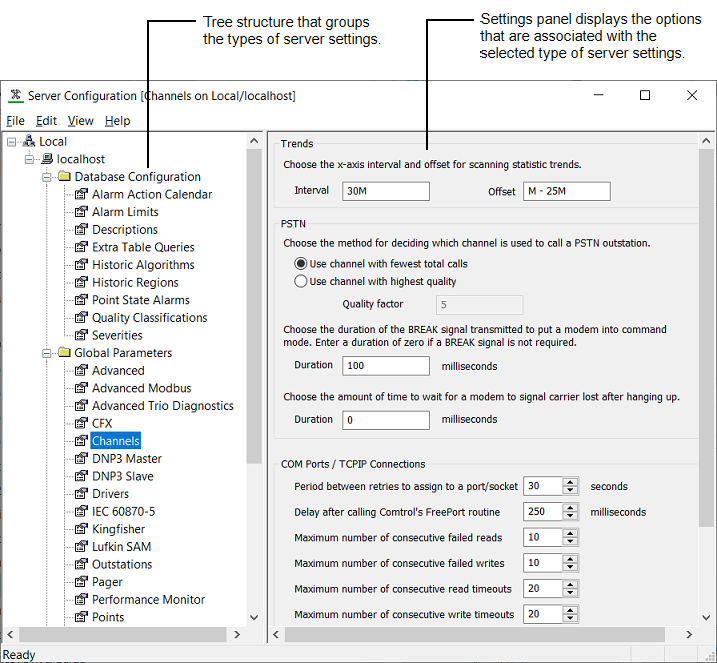This screenshot has width=717, height=663.
Task: Collapse the Local root tree node
Action: 11,142
